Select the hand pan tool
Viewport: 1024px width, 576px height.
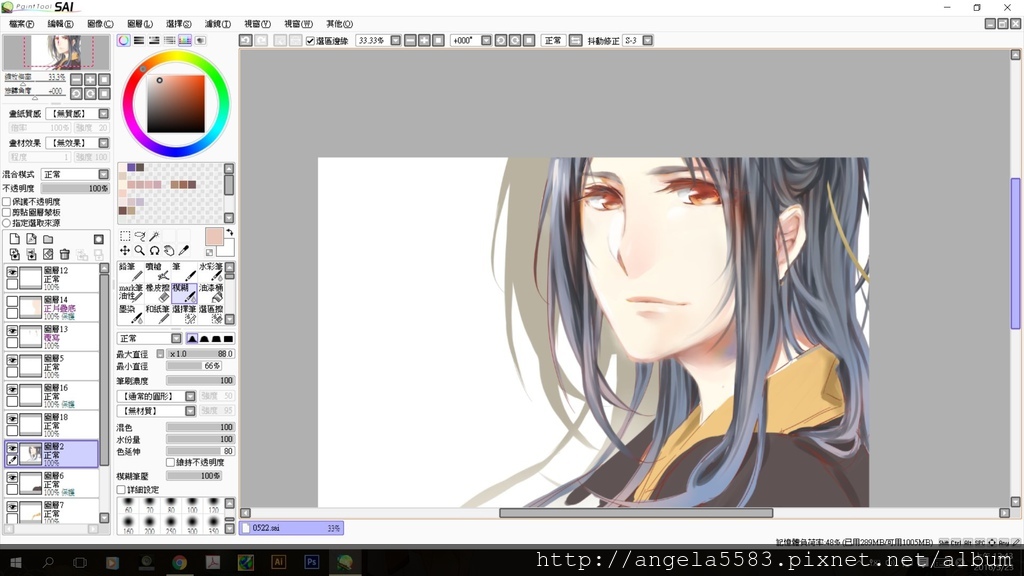tap(169, 250)
